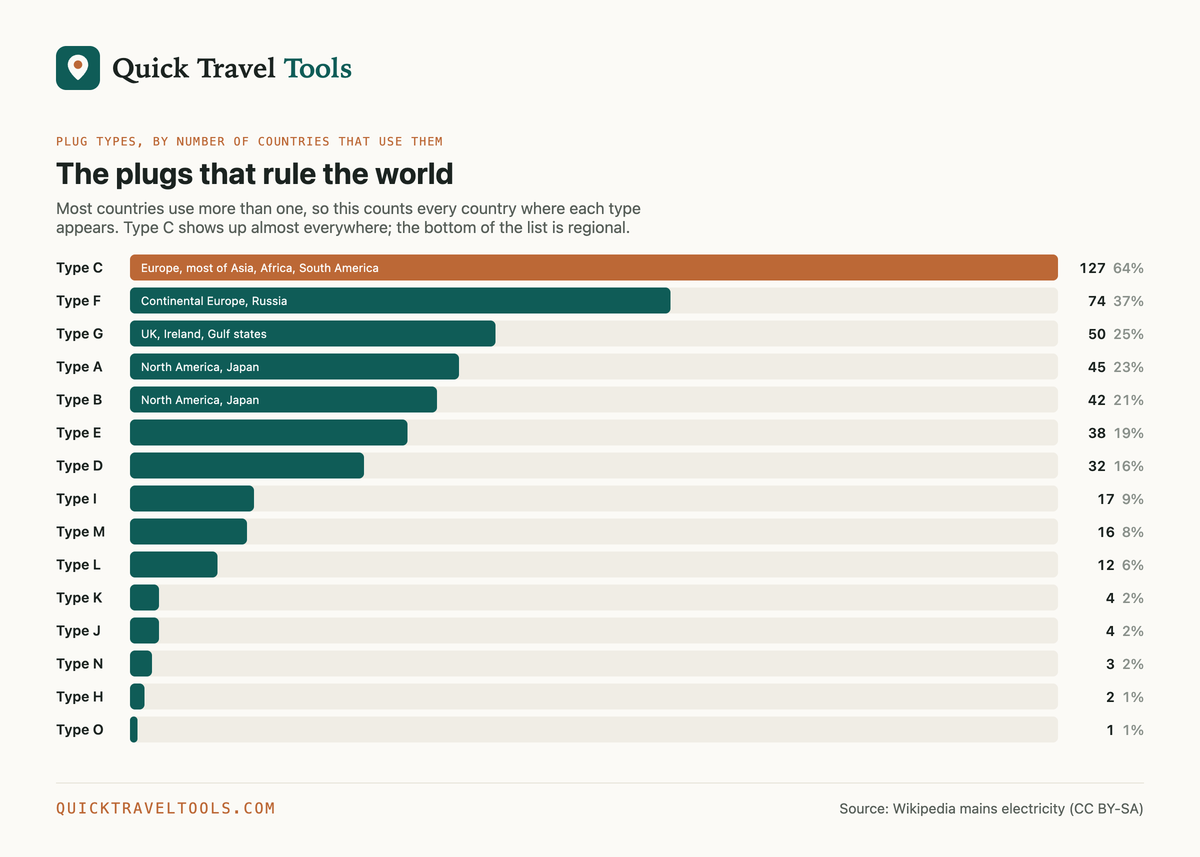Click the '38' count for Type E

1097,433
